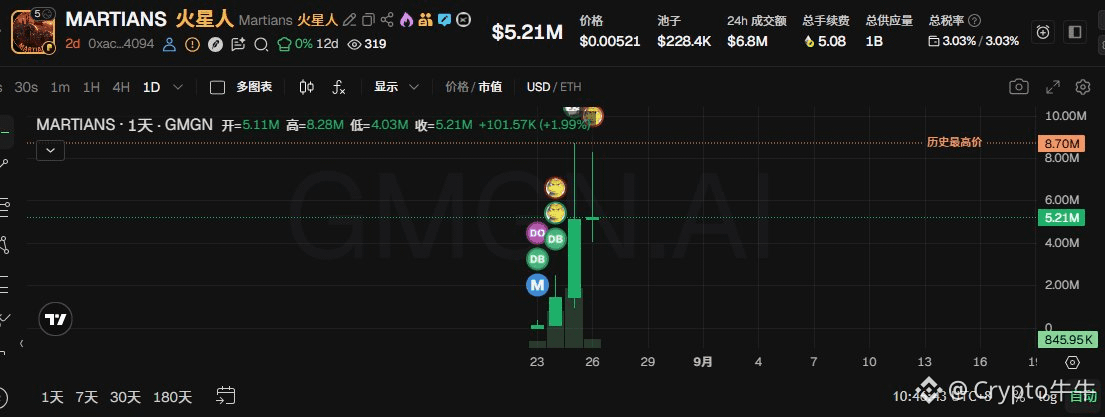Set range to 30天

click(x=125, y=397)
